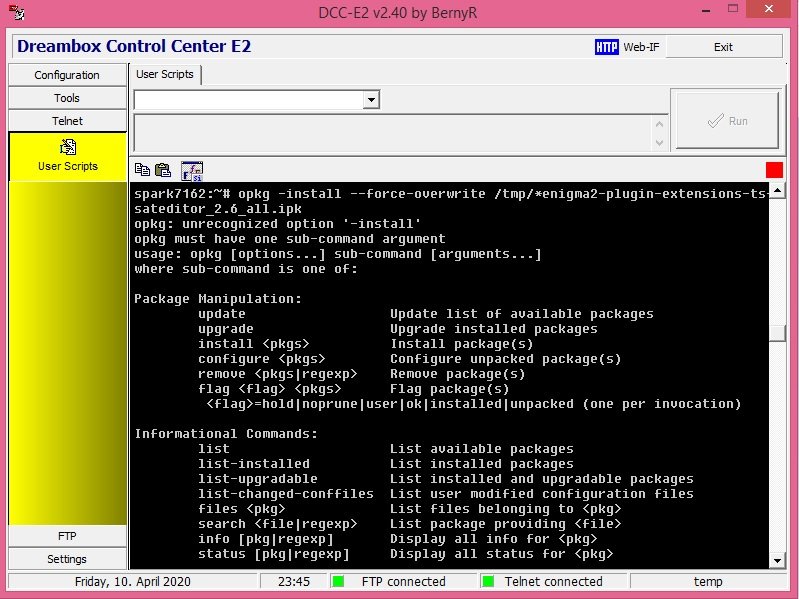Open the function keys script icon
799x599 pixels.
pyautogui.click(x=192, y=171)
